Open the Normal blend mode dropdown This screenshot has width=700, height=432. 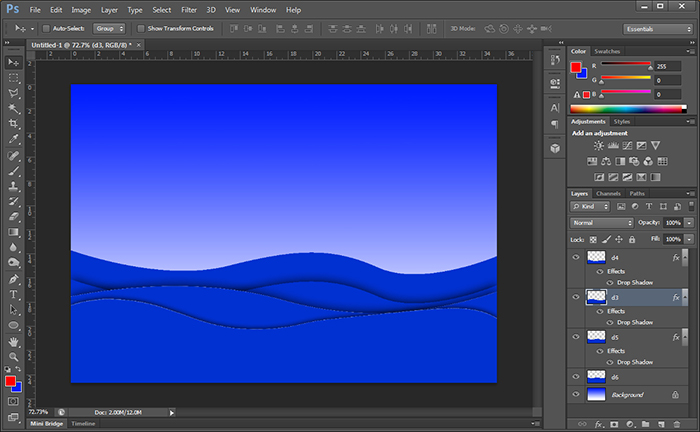[601, 222]
